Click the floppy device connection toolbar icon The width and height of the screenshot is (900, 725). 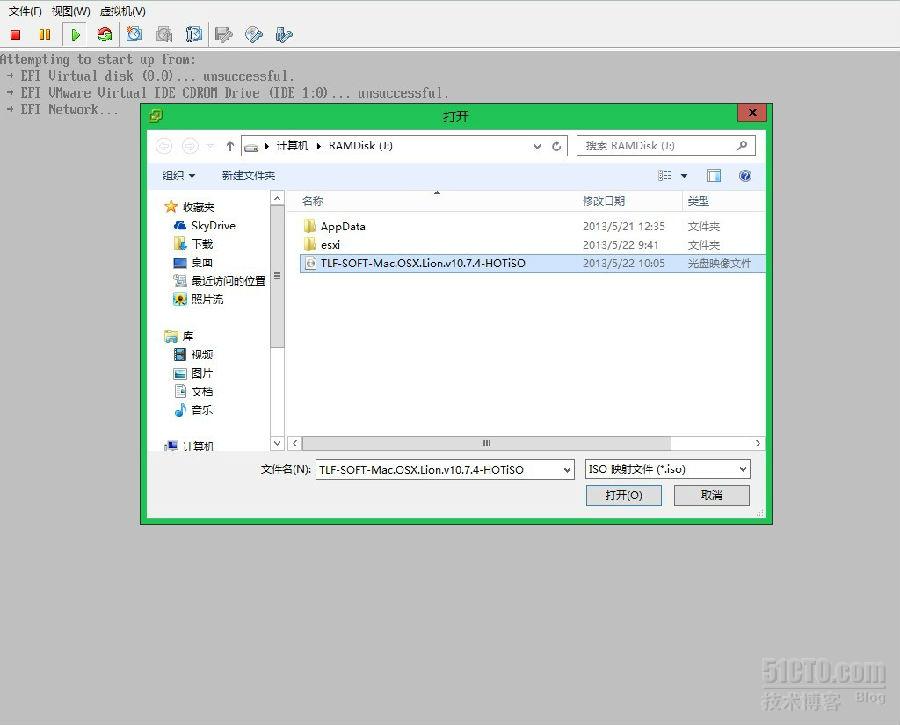(x=223, y=35)
